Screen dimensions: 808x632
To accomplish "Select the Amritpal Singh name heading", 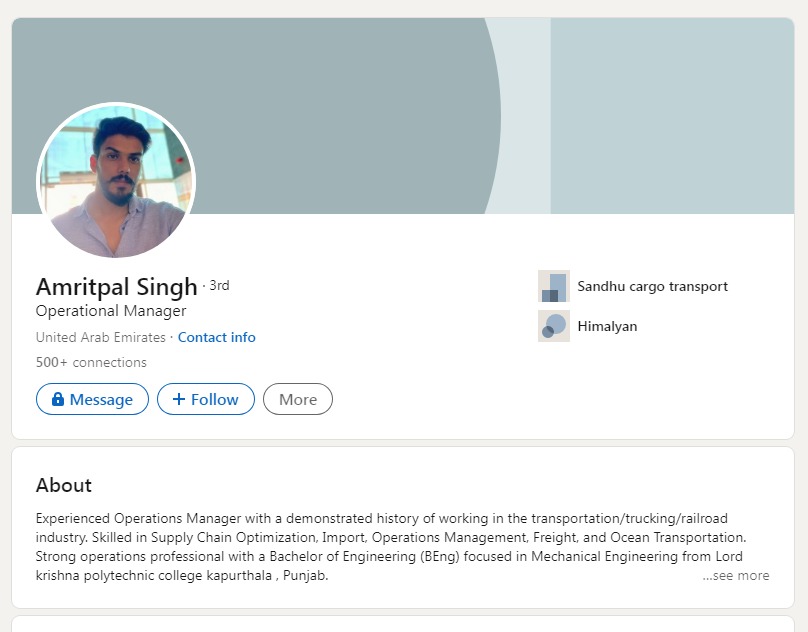I will tap(116, 287).
